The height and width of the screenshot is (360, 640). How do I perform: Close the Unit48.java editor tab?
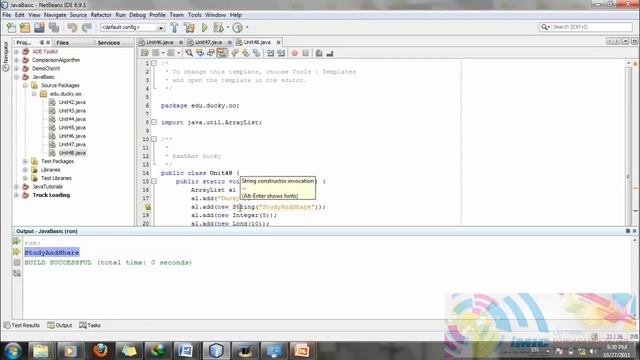[278, 42]
